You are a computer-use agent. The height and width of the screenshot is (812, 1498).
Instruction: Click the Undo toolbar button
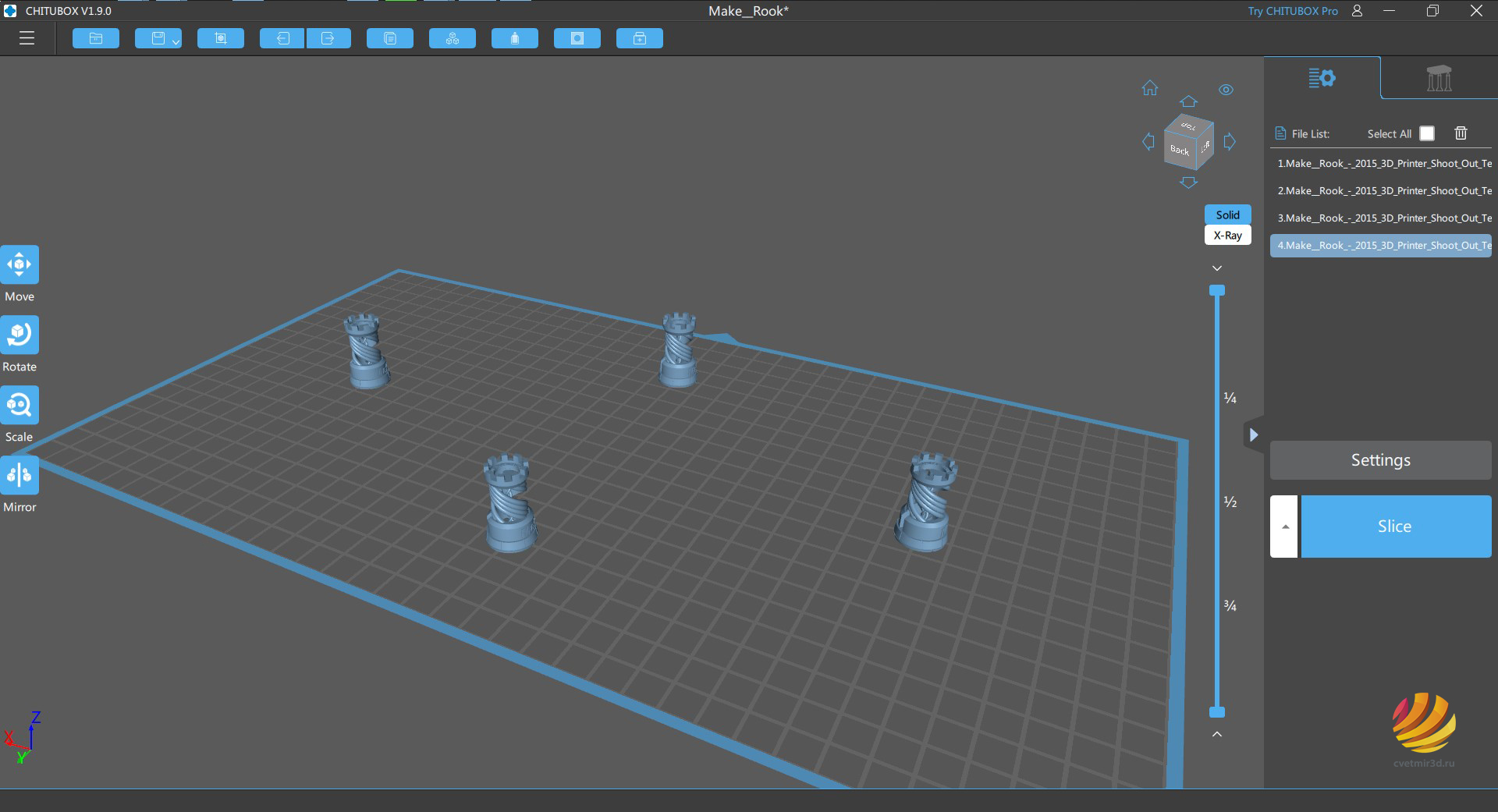[282, 38]
